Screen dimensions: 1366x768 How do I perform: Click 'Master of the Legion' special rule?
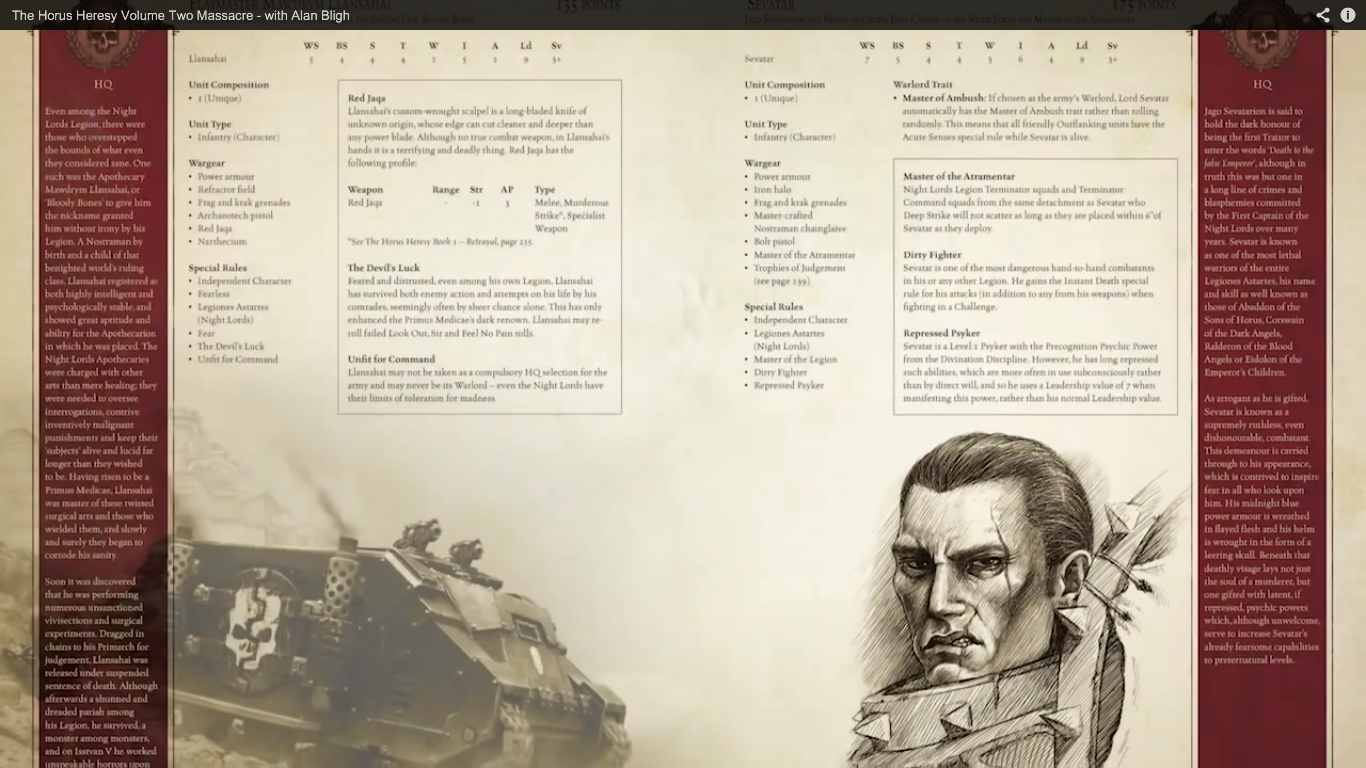coord(795,359)
